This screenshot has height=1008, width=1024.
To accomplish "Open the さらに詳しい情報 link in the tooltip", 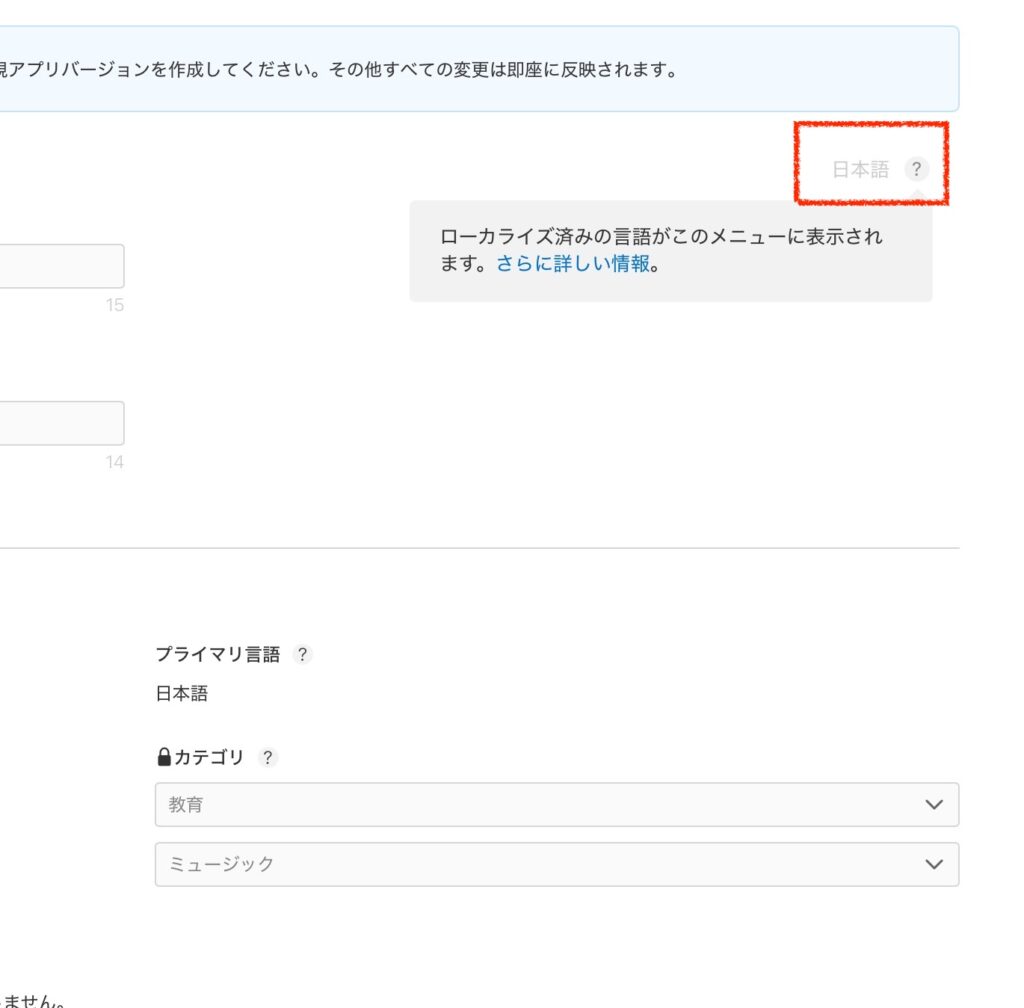I will point(573,265).
